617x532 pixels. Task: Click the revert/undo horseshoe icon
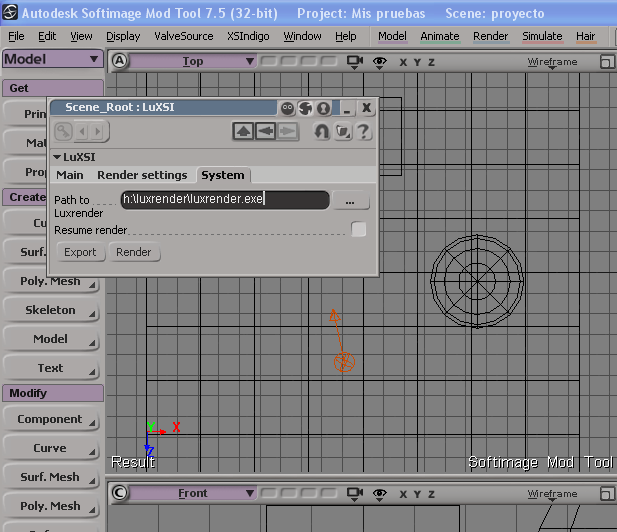click(x=321, y=131)
